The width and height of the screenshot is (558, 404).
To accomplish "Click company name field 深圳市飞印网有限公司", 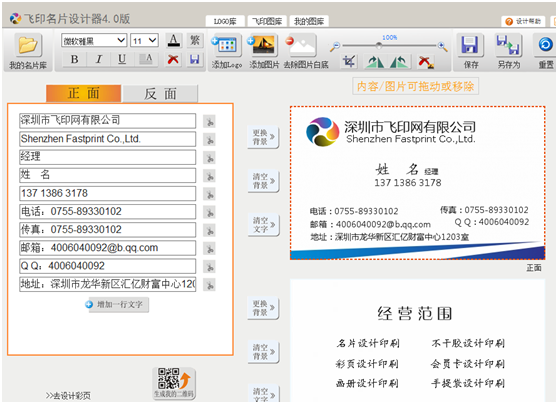I will [107, 121].
